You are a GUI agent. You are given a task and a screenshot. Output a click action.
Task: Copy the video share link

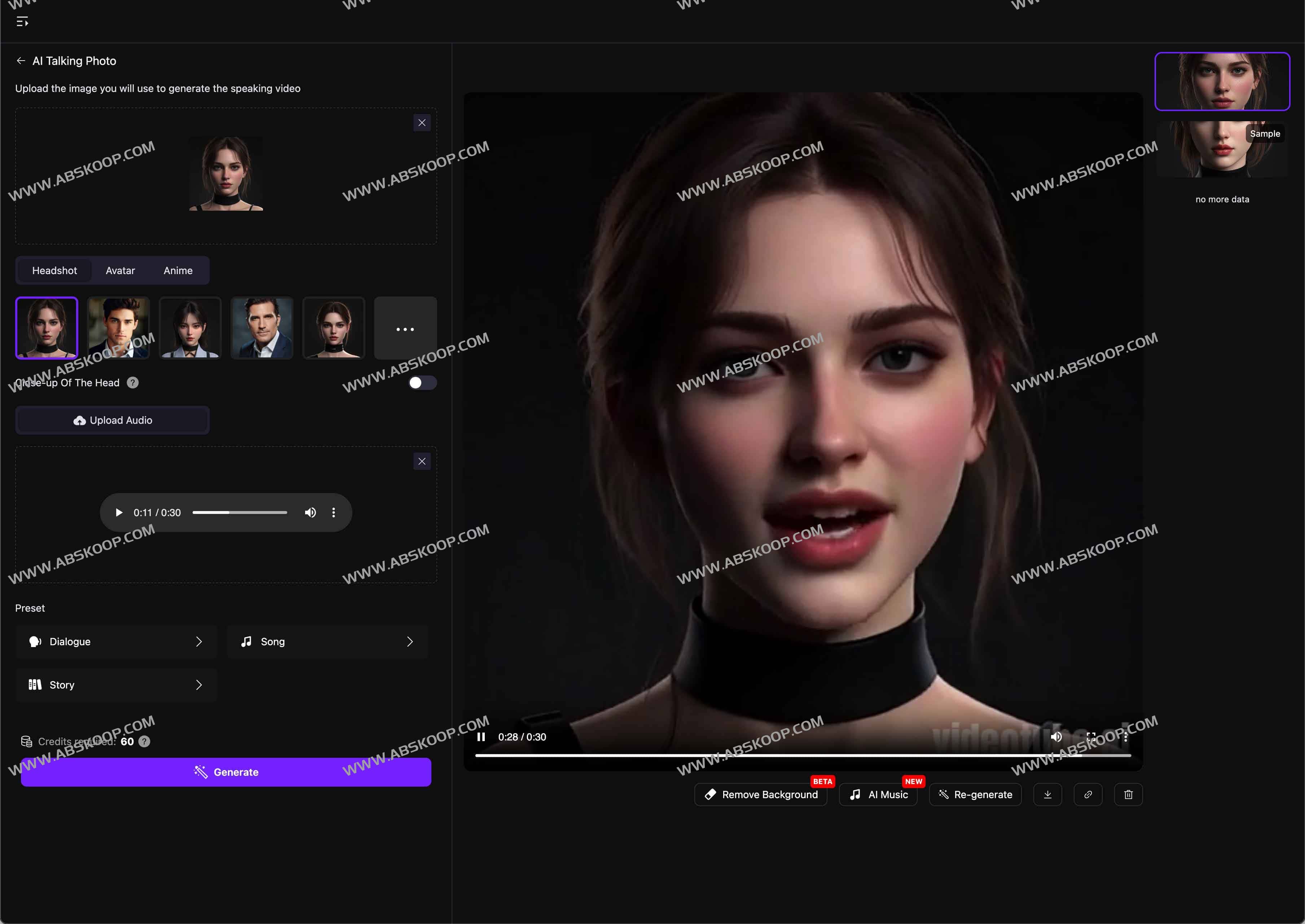[x=1088, y=794]
